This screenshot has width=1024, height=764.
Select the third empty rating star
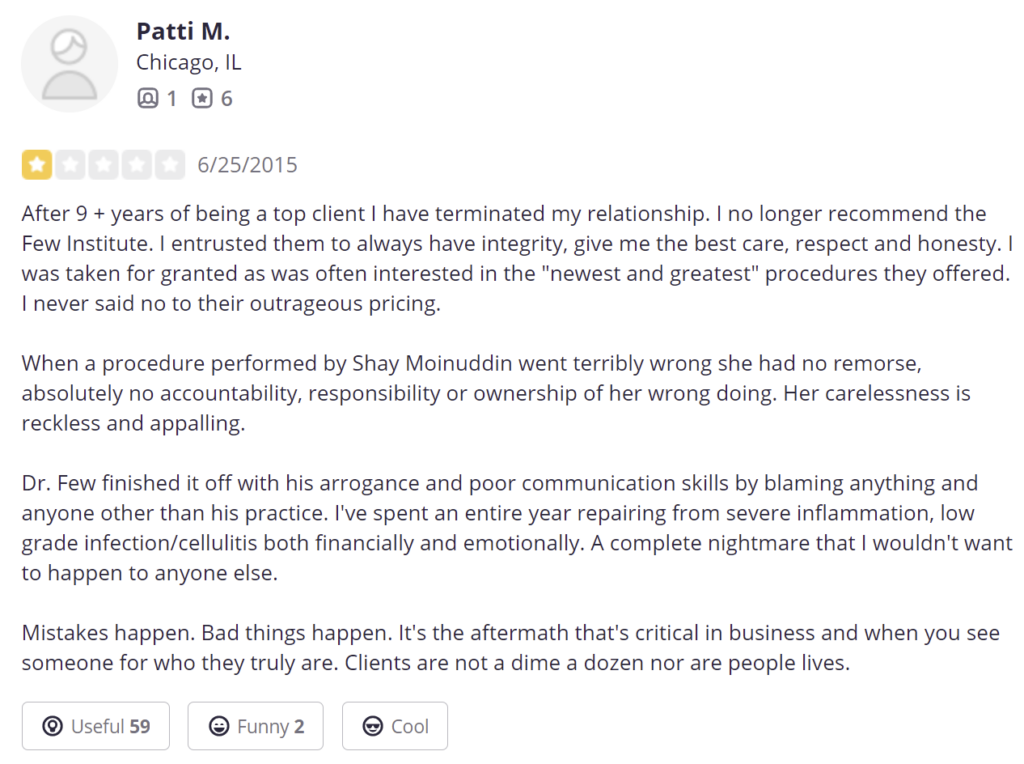[104, 165]
